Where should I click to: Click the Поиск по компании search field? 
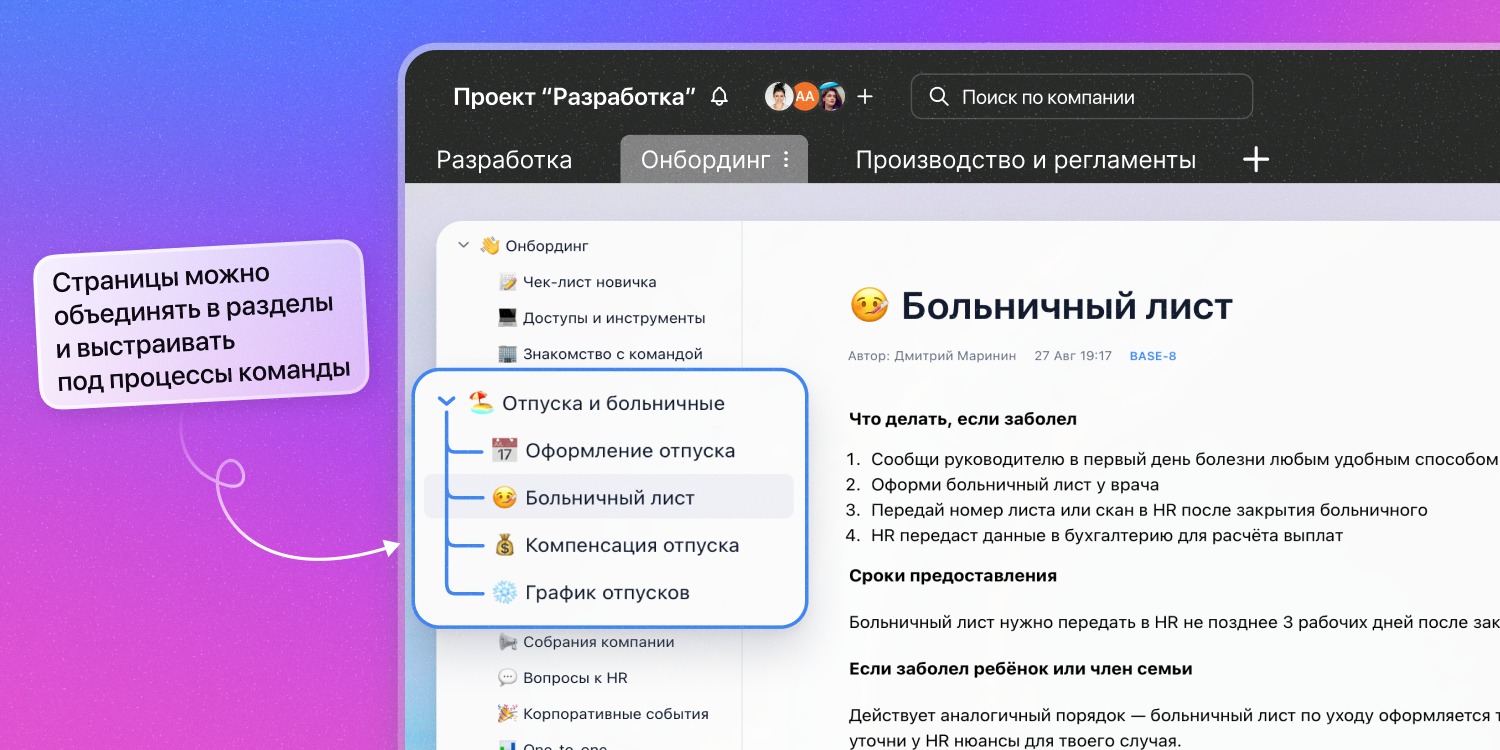1081,97
